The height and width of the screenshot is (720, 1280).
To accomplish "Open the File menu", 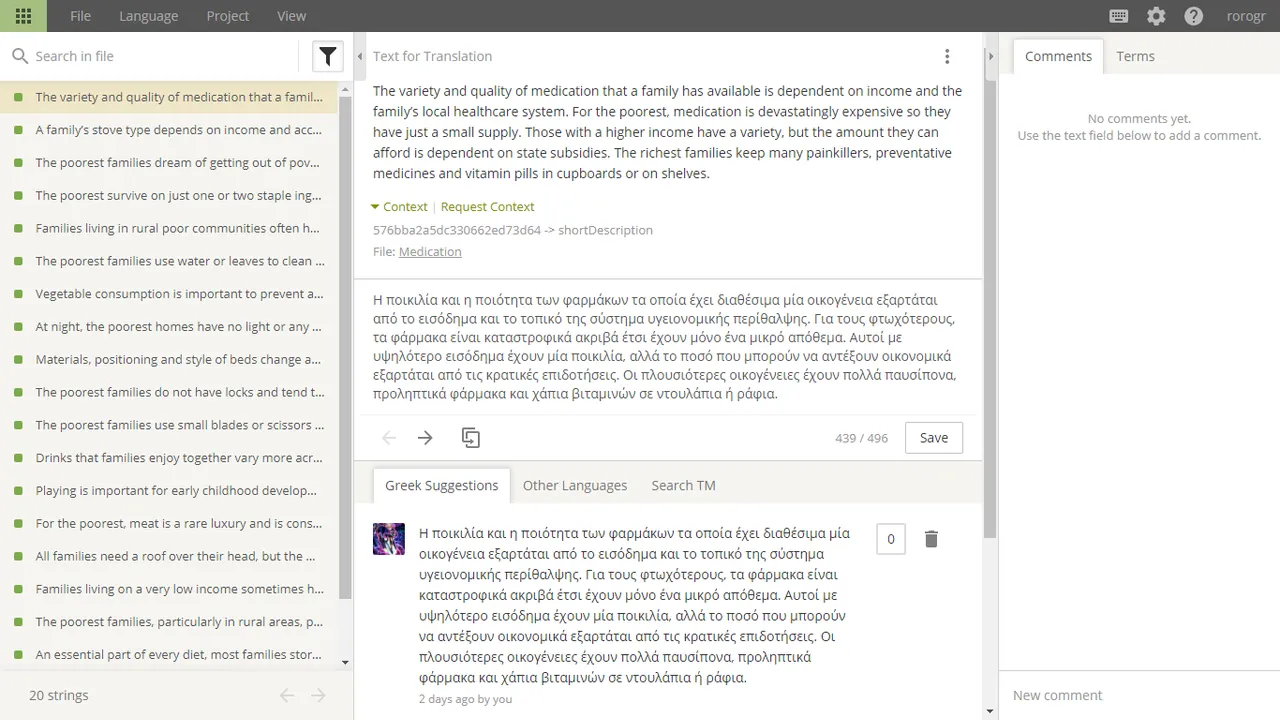I will (x=80, y=16).
